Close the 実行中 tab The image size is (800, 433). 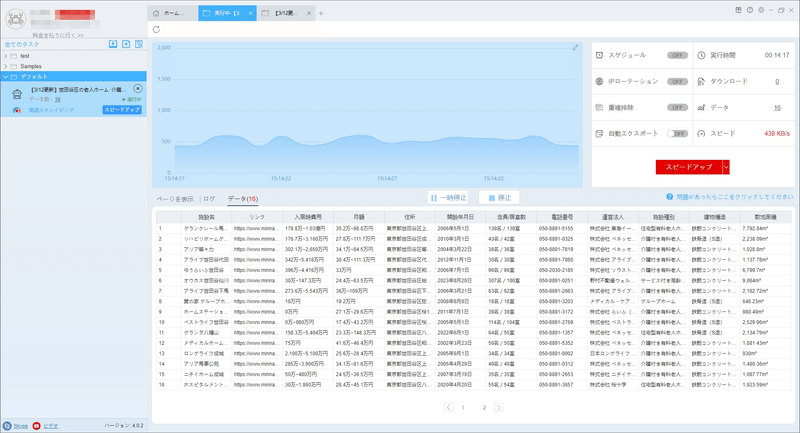click(x=251, y=13)
